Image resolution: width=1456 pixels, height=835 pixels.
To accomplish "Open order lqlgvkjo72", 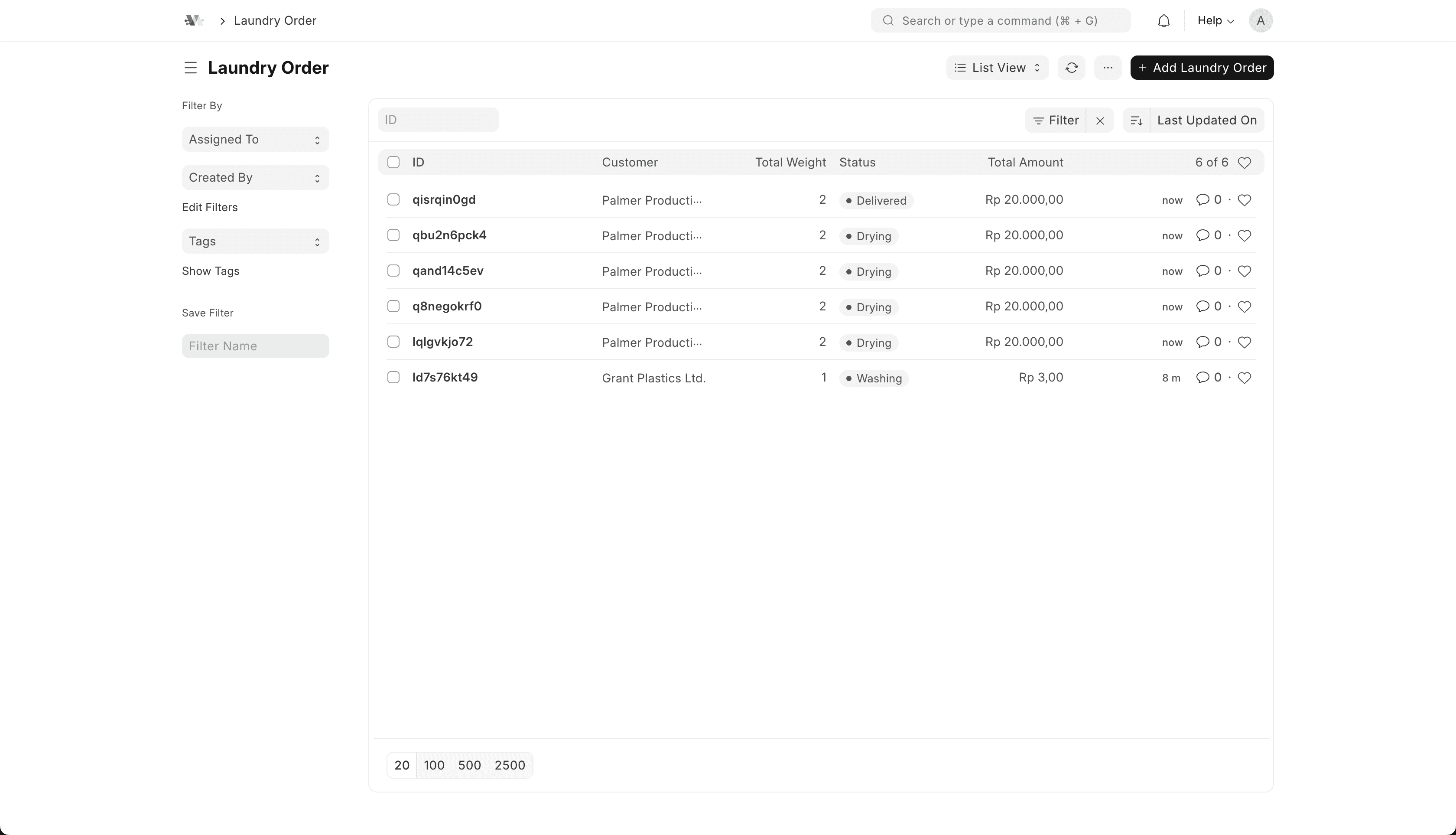I will point(442,342).
